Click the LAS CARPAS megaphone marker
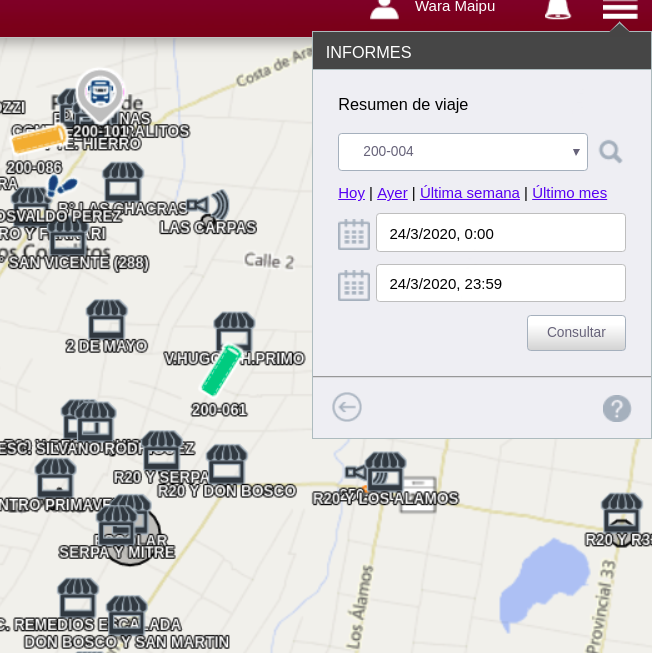The width and height of the screenshot is (652, 653). pos(207,205)
